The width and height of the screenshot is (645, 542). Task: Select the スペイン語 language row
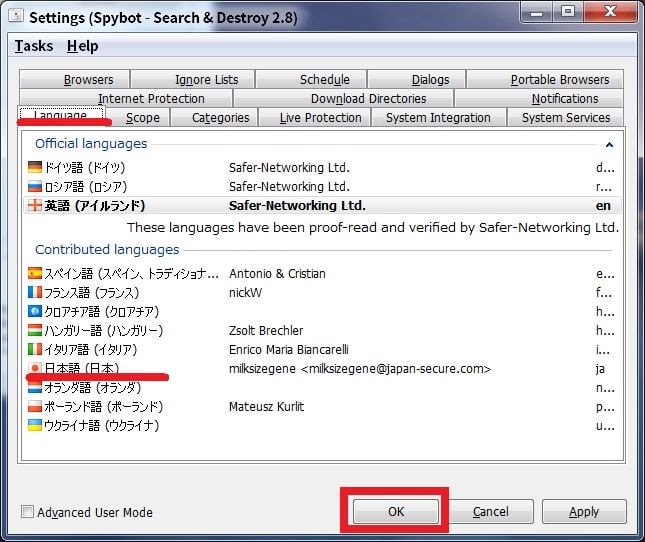(x=322, y=273)
